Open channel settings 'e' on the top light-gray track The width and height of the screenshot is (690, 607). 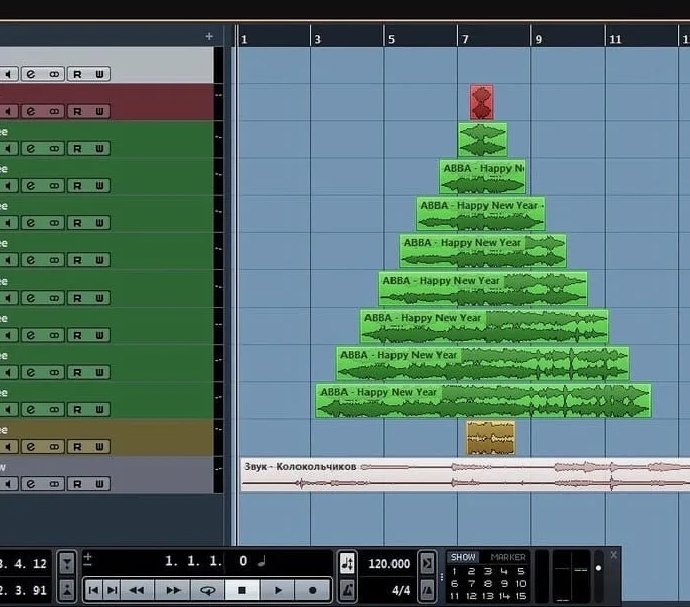coord(31,74)
